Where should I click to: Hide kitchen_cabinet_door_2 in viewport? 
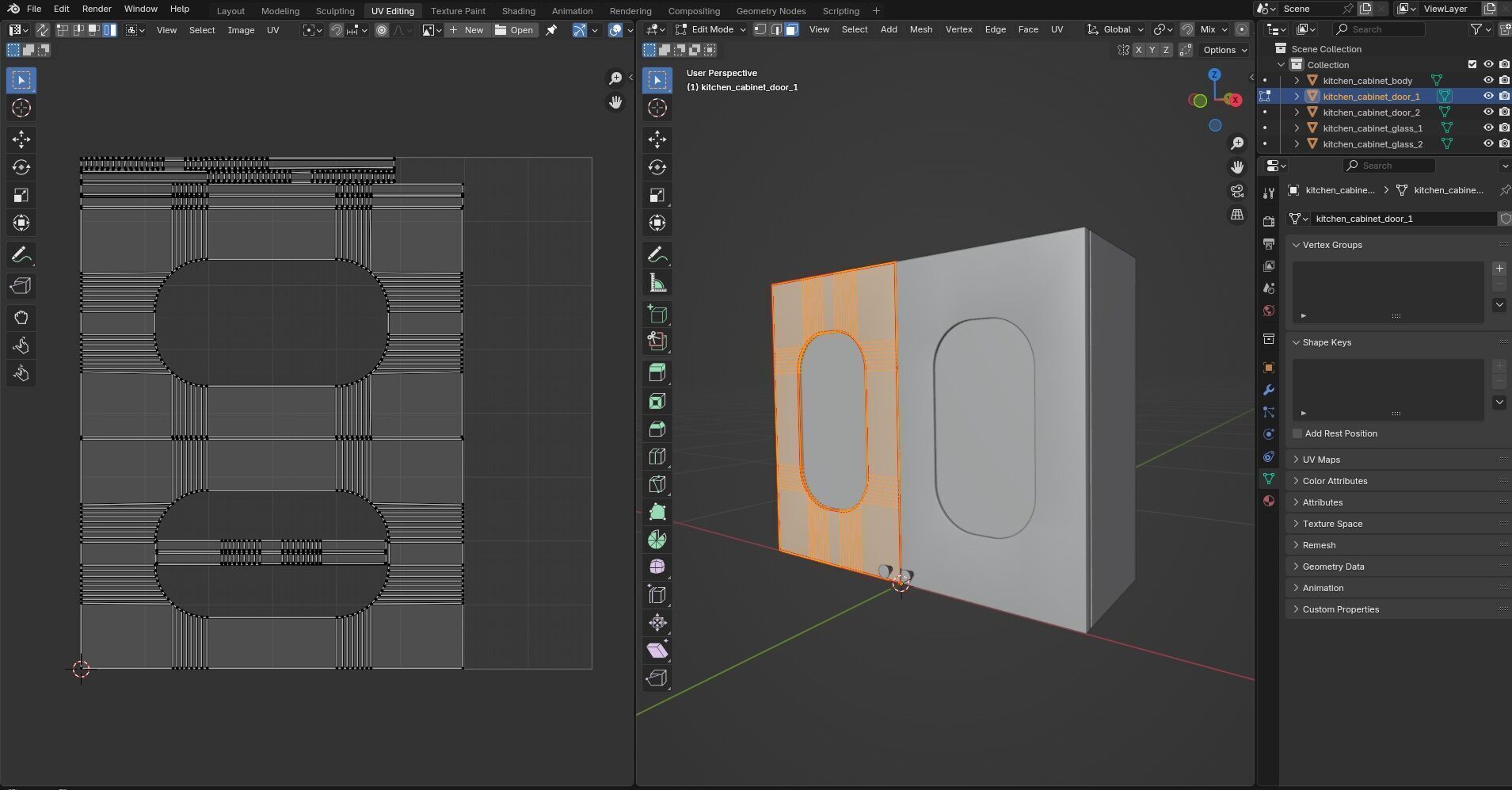click(x=1488, y=112)
